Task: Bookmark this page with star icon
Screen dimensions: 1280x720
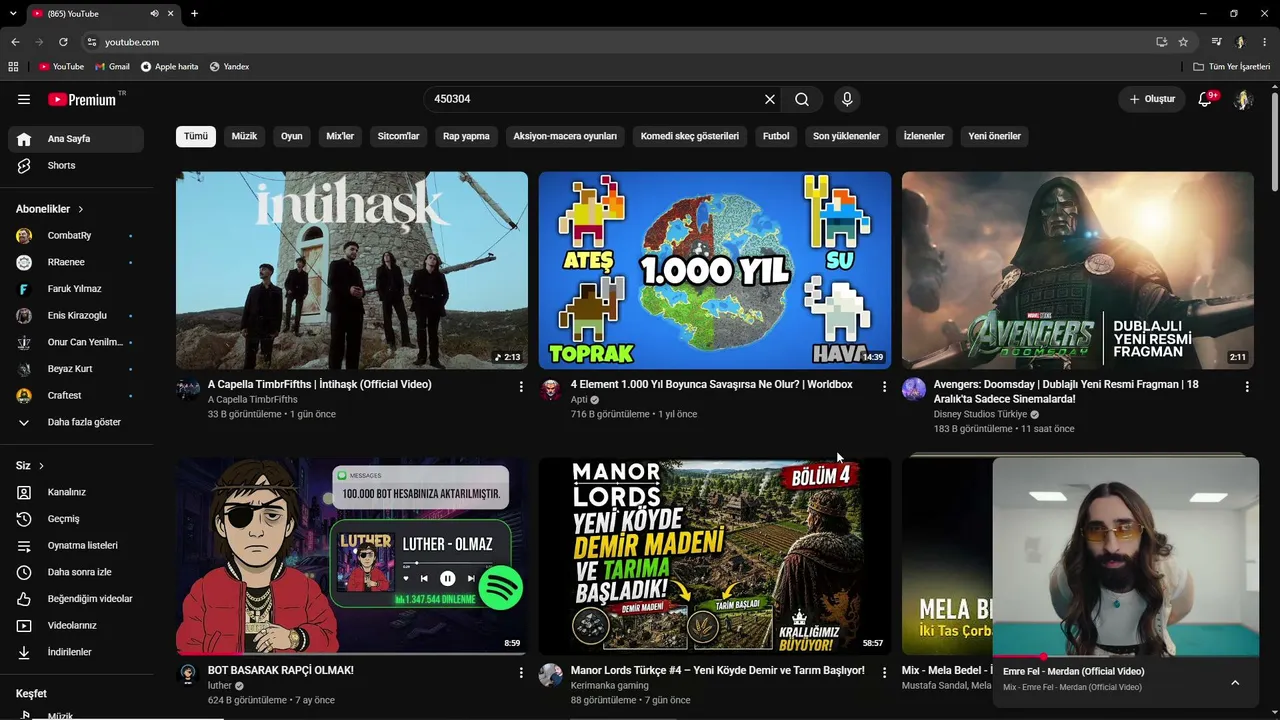Action: tap(1183, 42)
